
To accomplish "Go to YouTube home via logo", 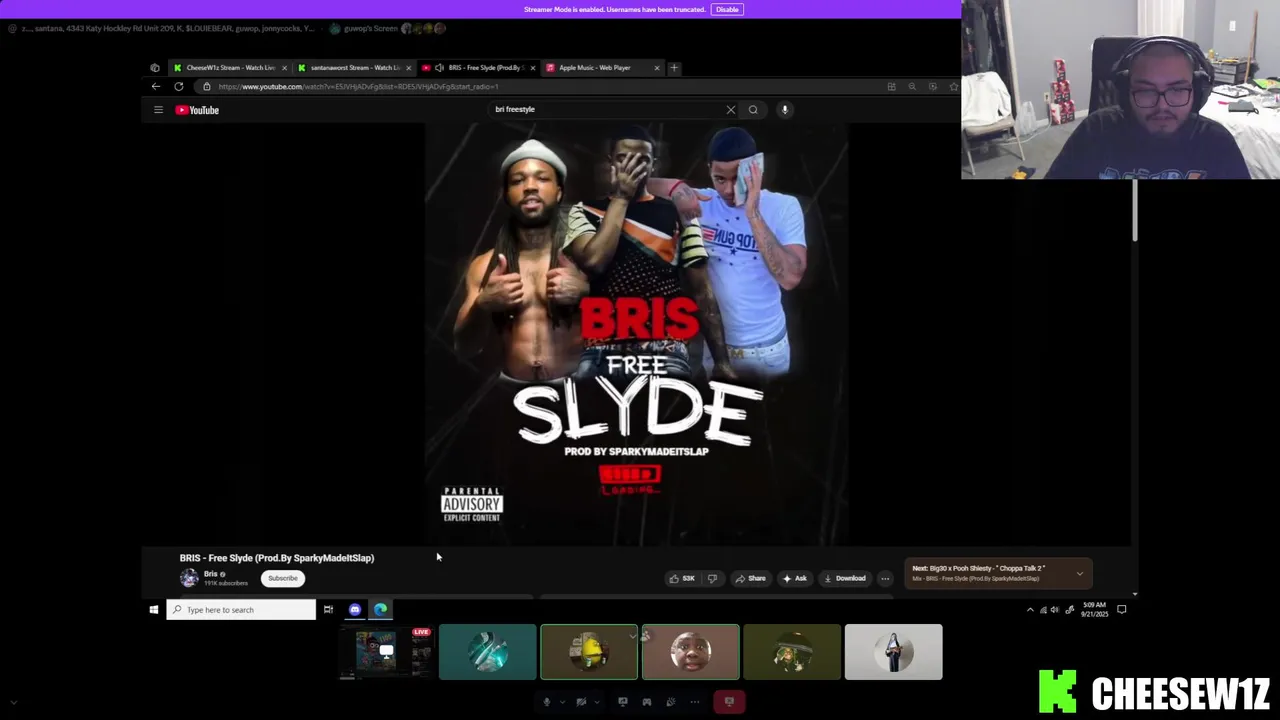I will coord(197,110).
